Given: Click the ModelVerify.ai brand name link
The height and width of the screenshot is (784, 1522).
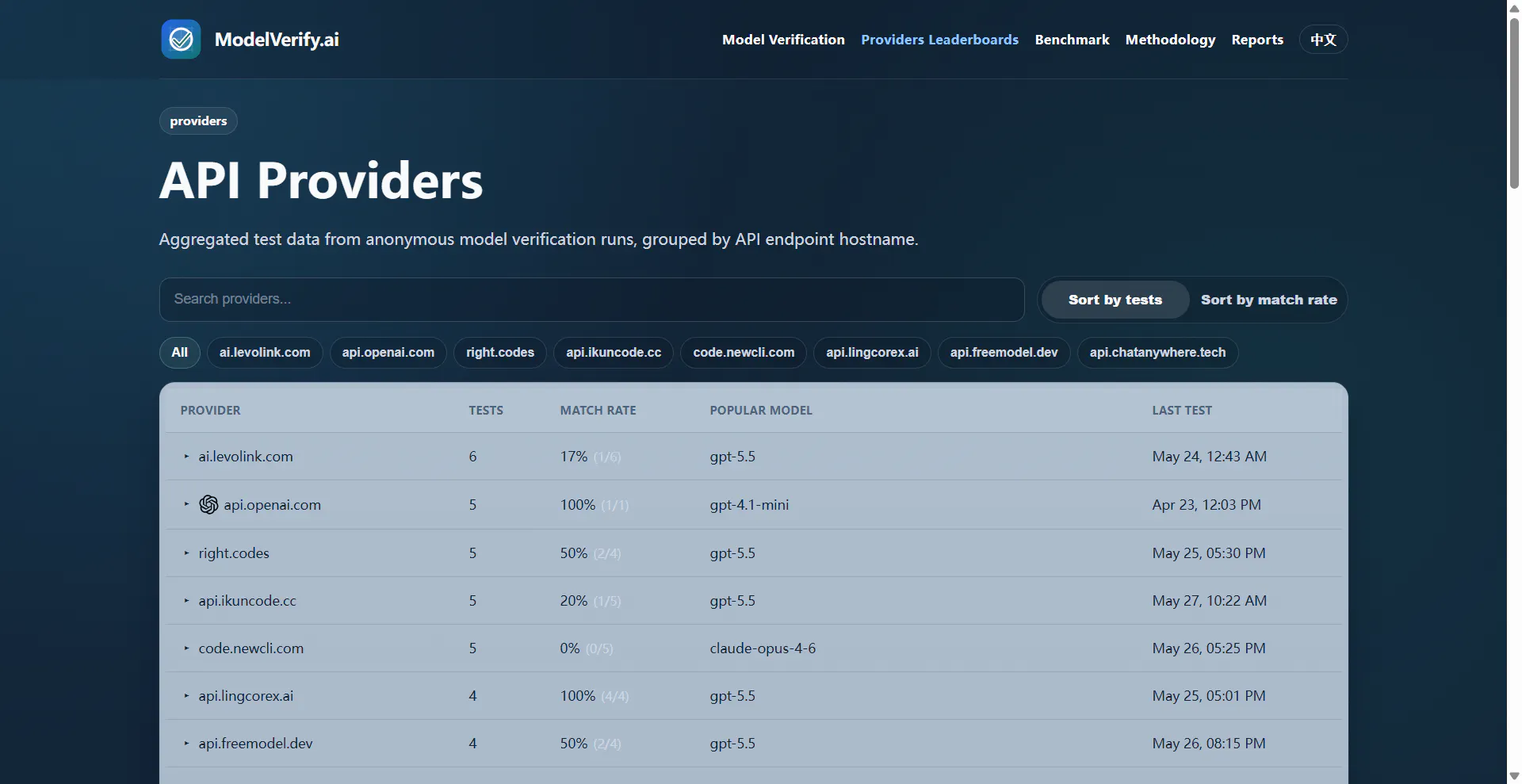Looking at the screenshot, I should click(x=277, y=40).
